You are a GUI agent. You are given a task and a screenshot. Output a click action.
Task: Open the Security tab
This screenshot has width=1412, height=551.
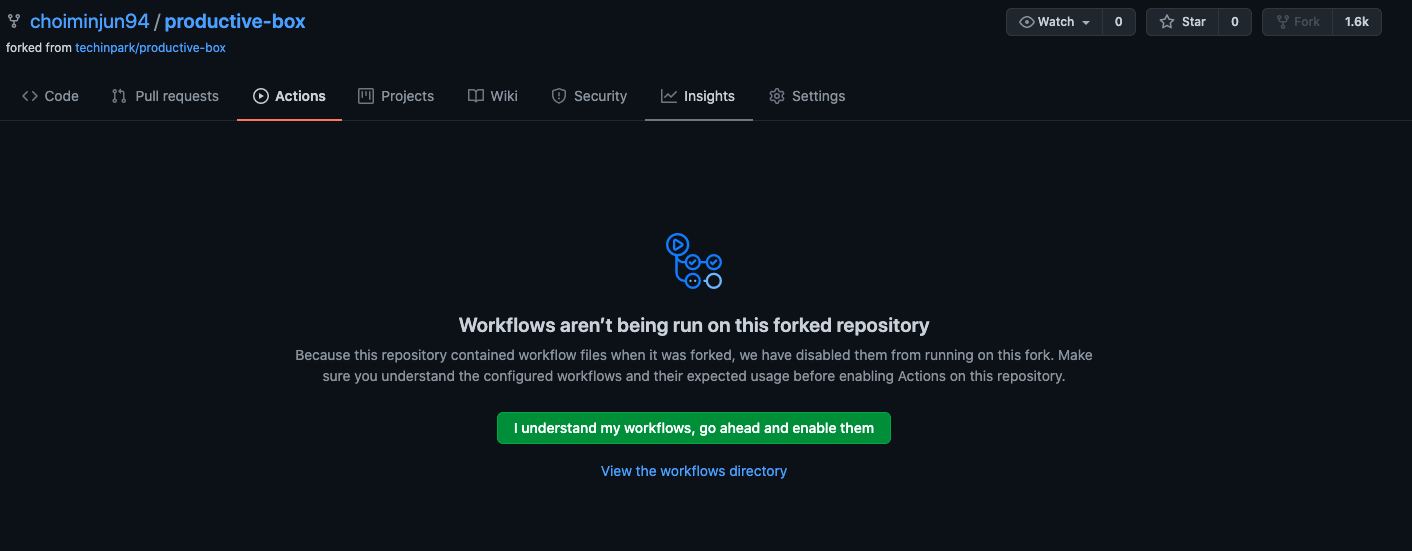pyautogui.click(x=589, y=96)
